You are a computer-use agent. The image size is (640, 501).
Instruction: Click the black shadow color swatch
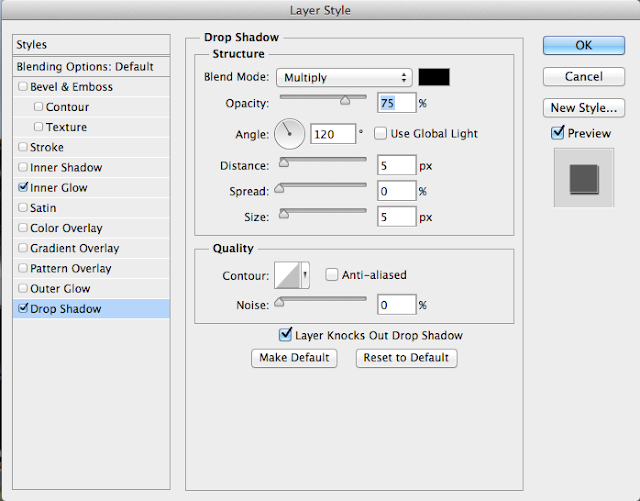434,77
